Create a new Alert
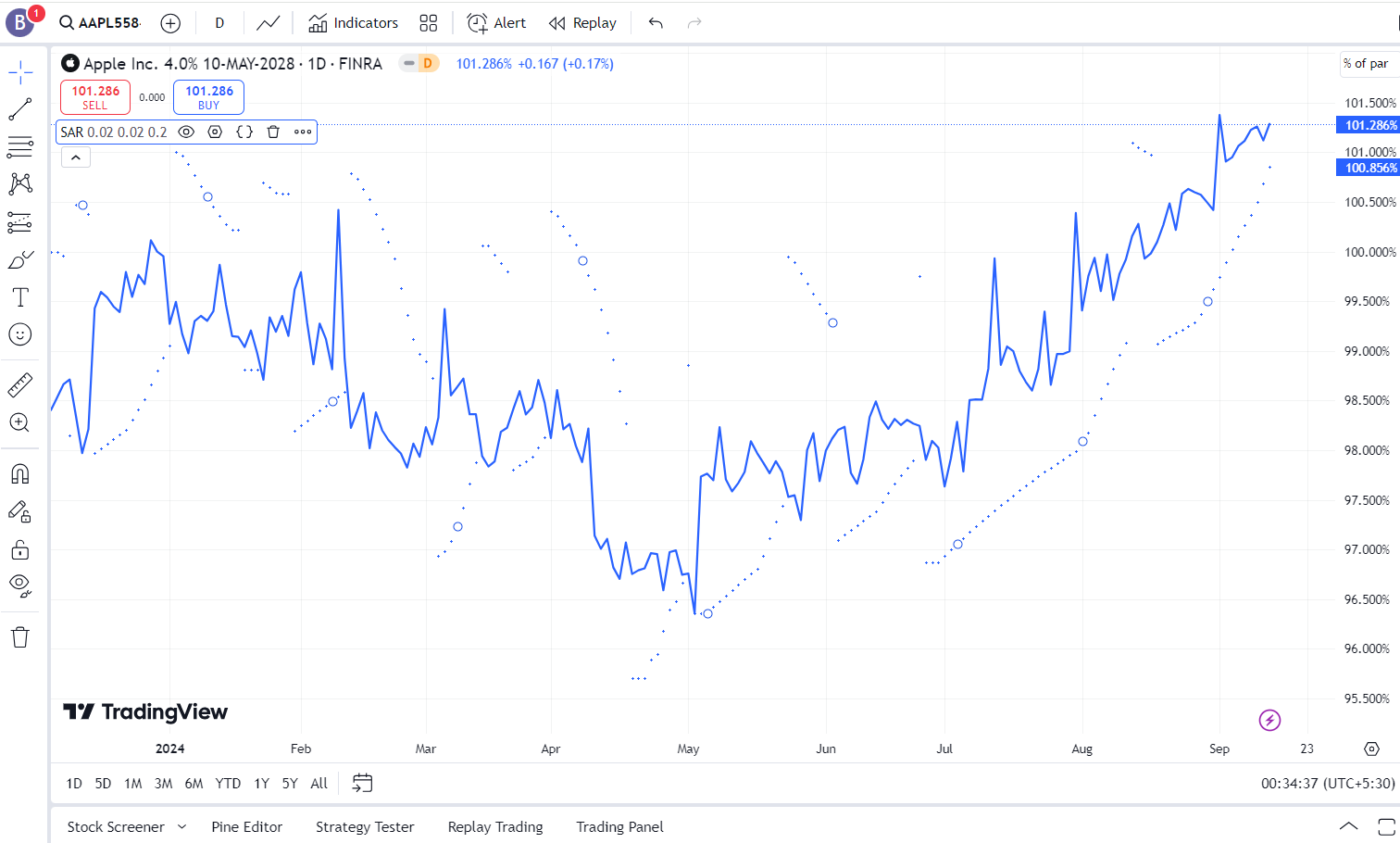The image size is (1400, 843). [x=496, y=23]
